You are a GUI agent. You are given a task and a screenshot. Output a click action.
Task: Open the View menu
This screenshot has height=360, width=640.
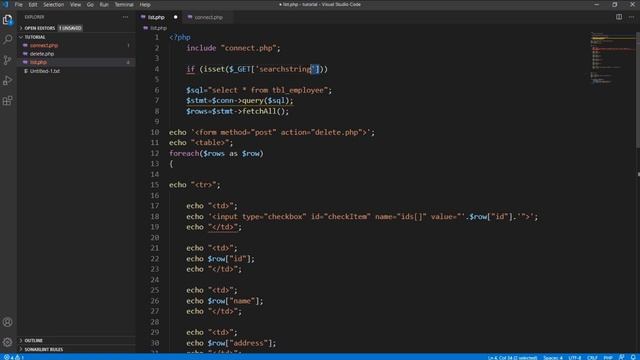click(x=75, y=4)
